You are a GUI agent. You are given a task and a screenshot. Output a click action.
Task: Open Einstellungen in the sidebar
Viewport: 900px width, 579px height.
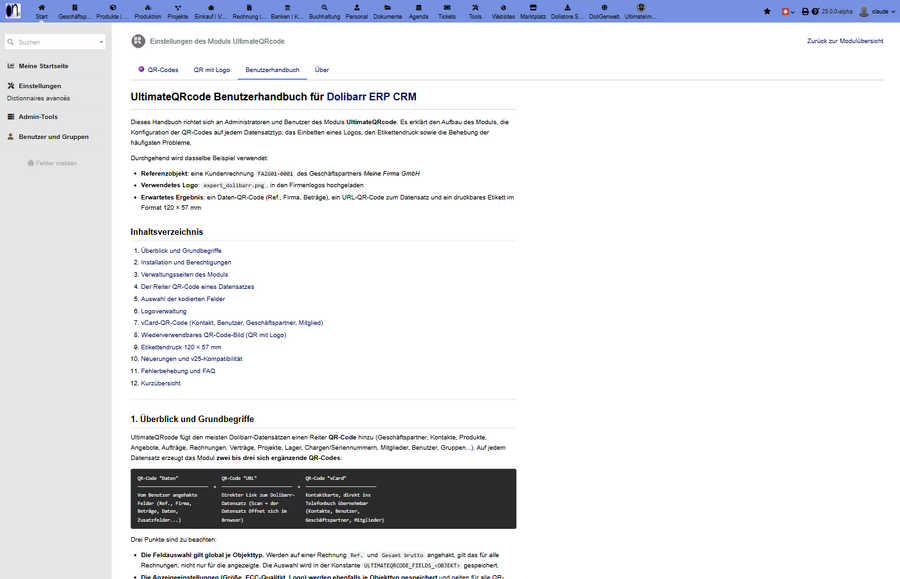pyautogui.click(x=40, y=86)
